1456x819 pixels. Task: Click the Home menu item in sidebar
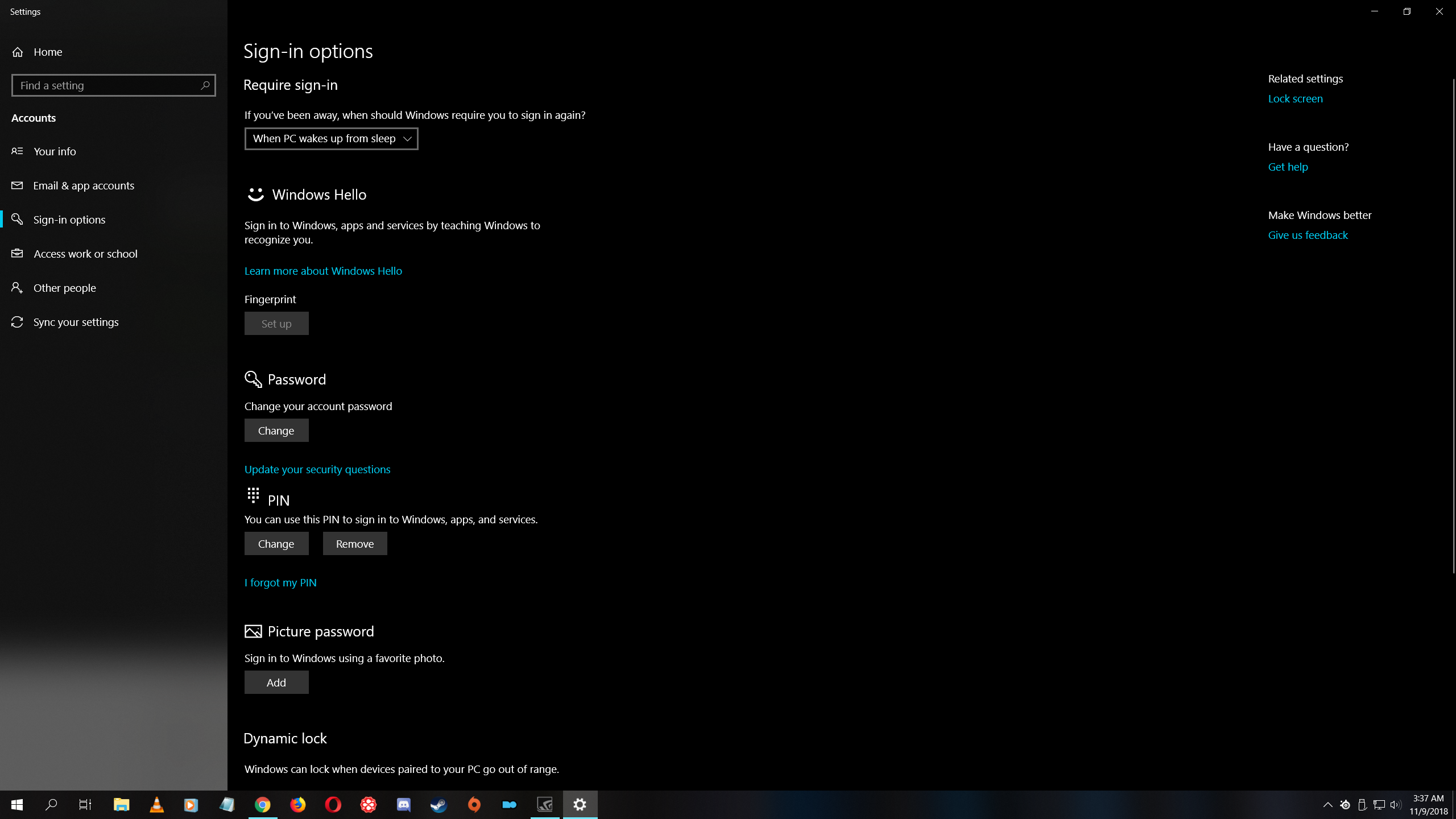(x=48, y=51)
